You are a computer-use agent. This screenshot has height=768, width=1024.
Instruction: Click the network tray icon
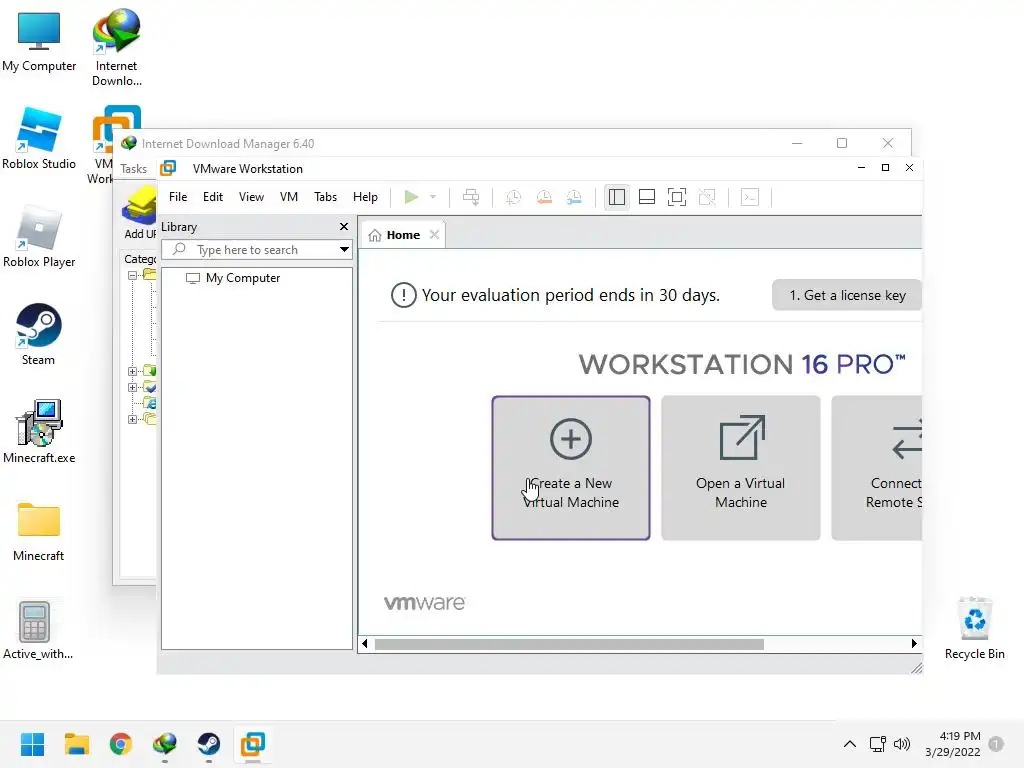click(x=877, y=744)
